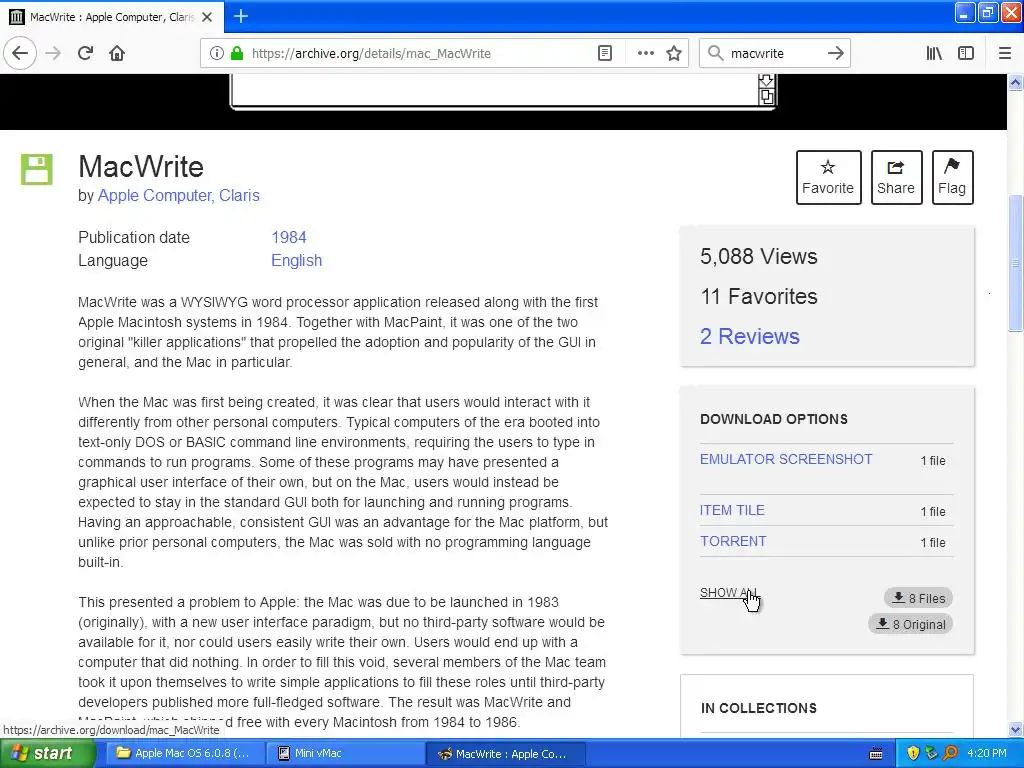Screen dimensions: 1024x768
Task: Click the MacWrite page title
Action: (141, 167)
